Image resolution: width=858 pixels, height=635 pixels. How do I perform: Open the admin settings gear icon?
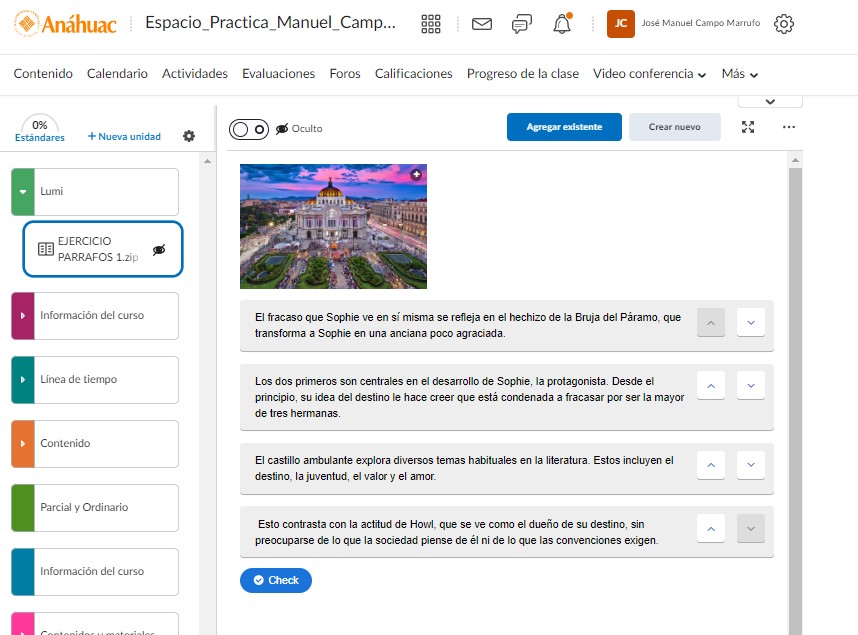coord(784,24)
